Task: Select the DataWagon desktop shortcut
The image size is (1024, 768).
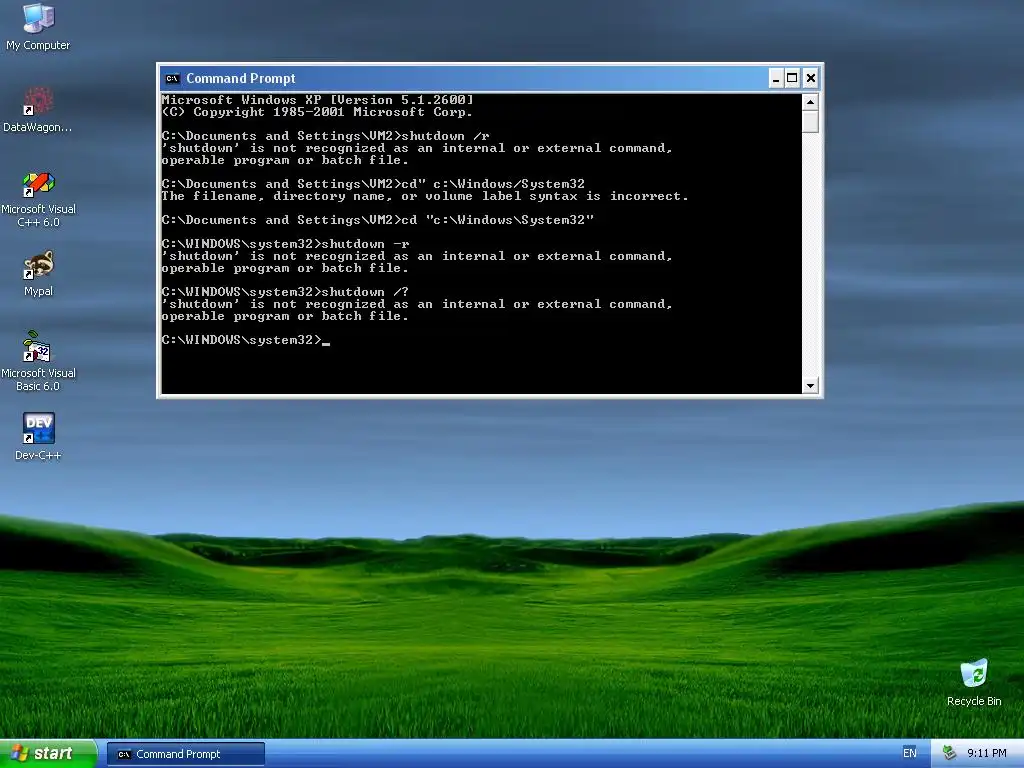Action: [38, 110]
